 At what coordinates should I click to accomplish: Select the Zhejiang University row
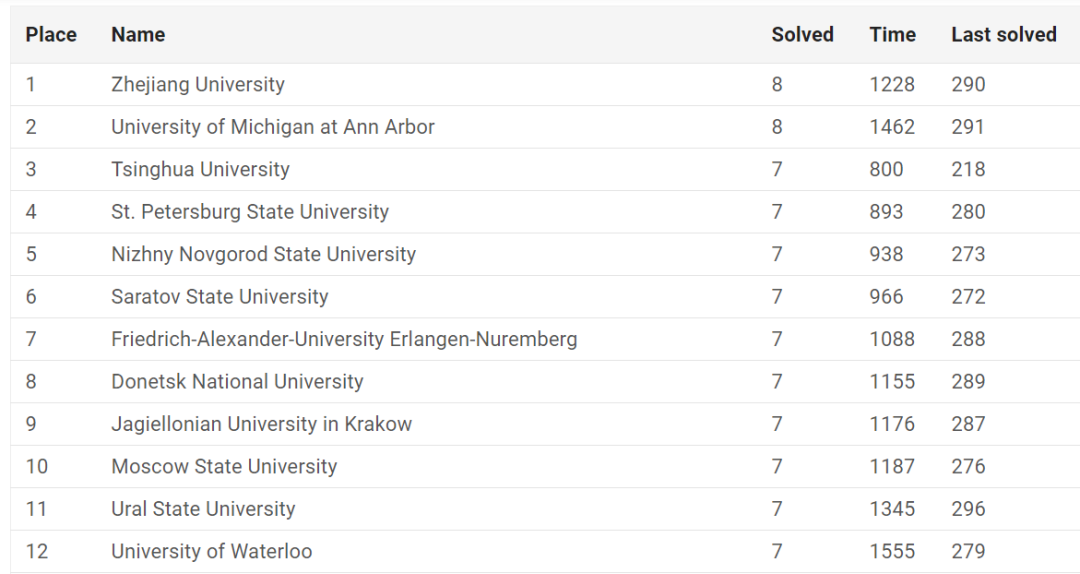point(545,85)
